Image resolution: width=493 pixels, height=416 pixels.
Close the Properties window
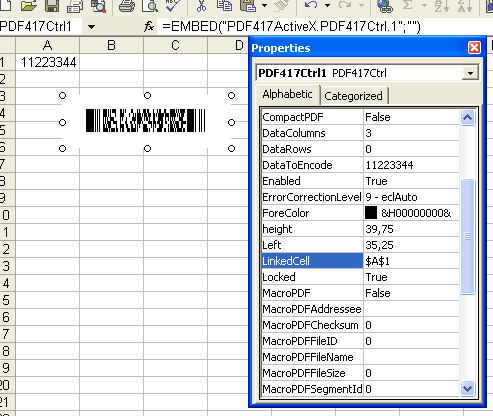click(x=474, y=48)
